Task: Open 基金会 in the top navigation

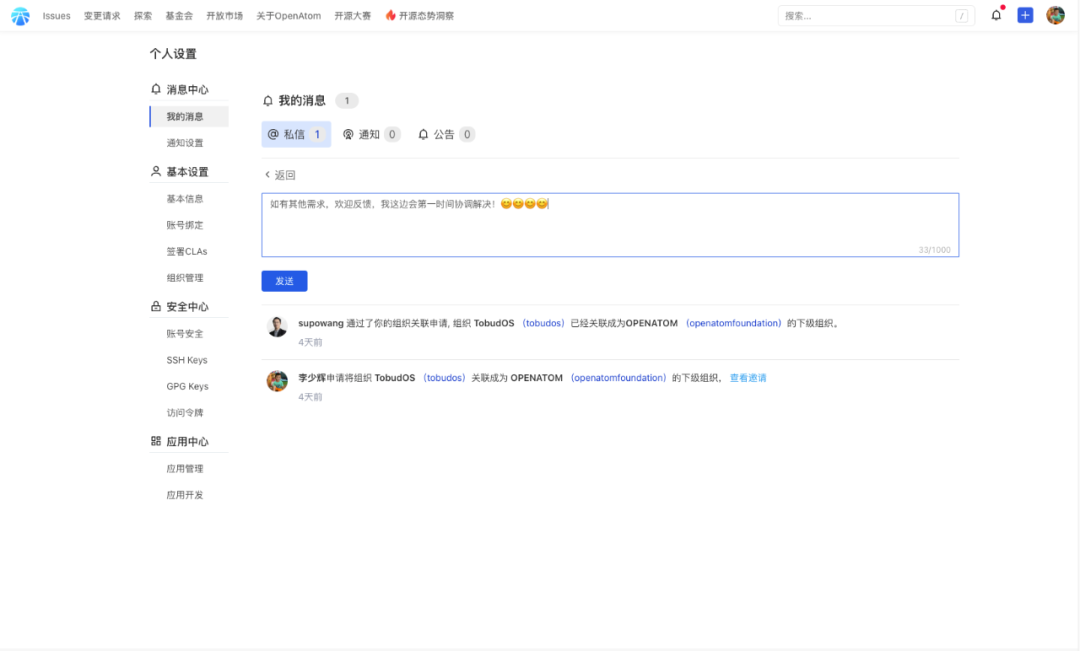Action: [x=179, y=16]
